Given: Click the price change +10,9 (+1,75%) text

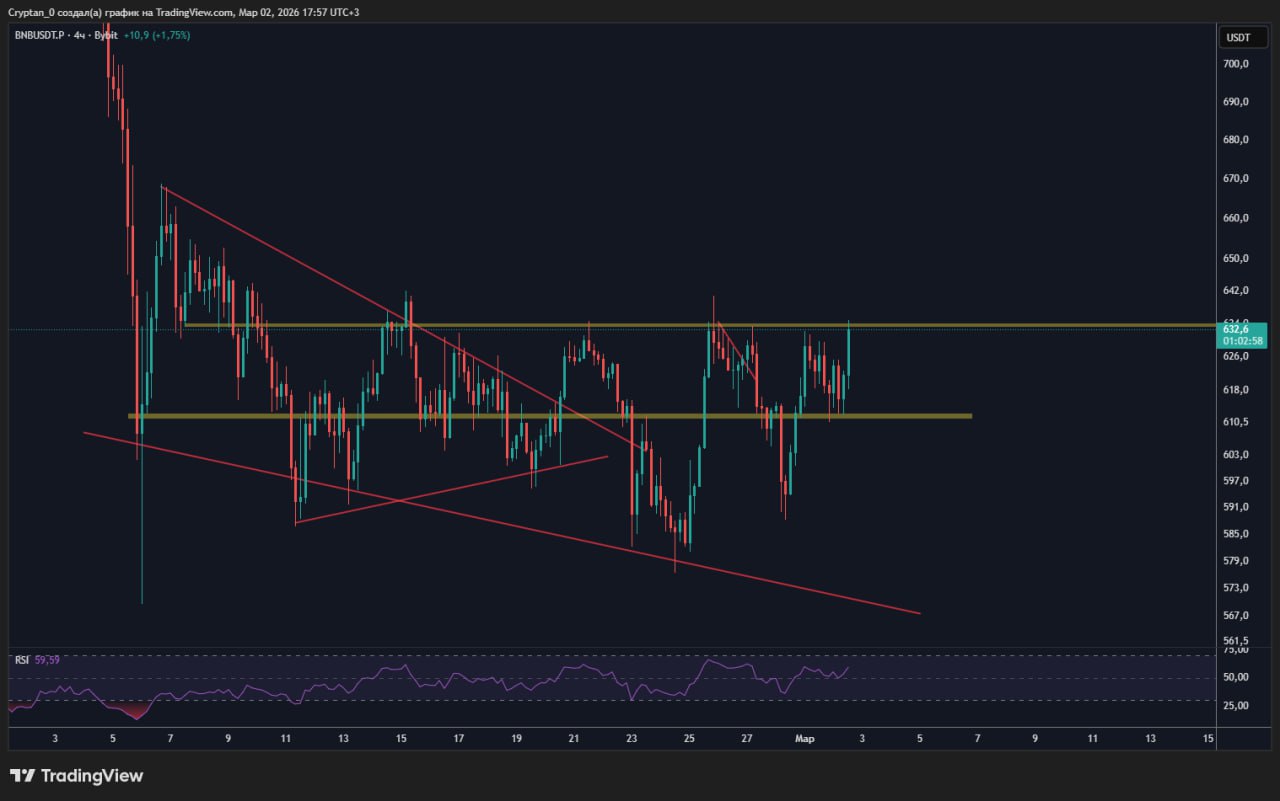Looking at the screenshot, I should [x=157, y=35].
